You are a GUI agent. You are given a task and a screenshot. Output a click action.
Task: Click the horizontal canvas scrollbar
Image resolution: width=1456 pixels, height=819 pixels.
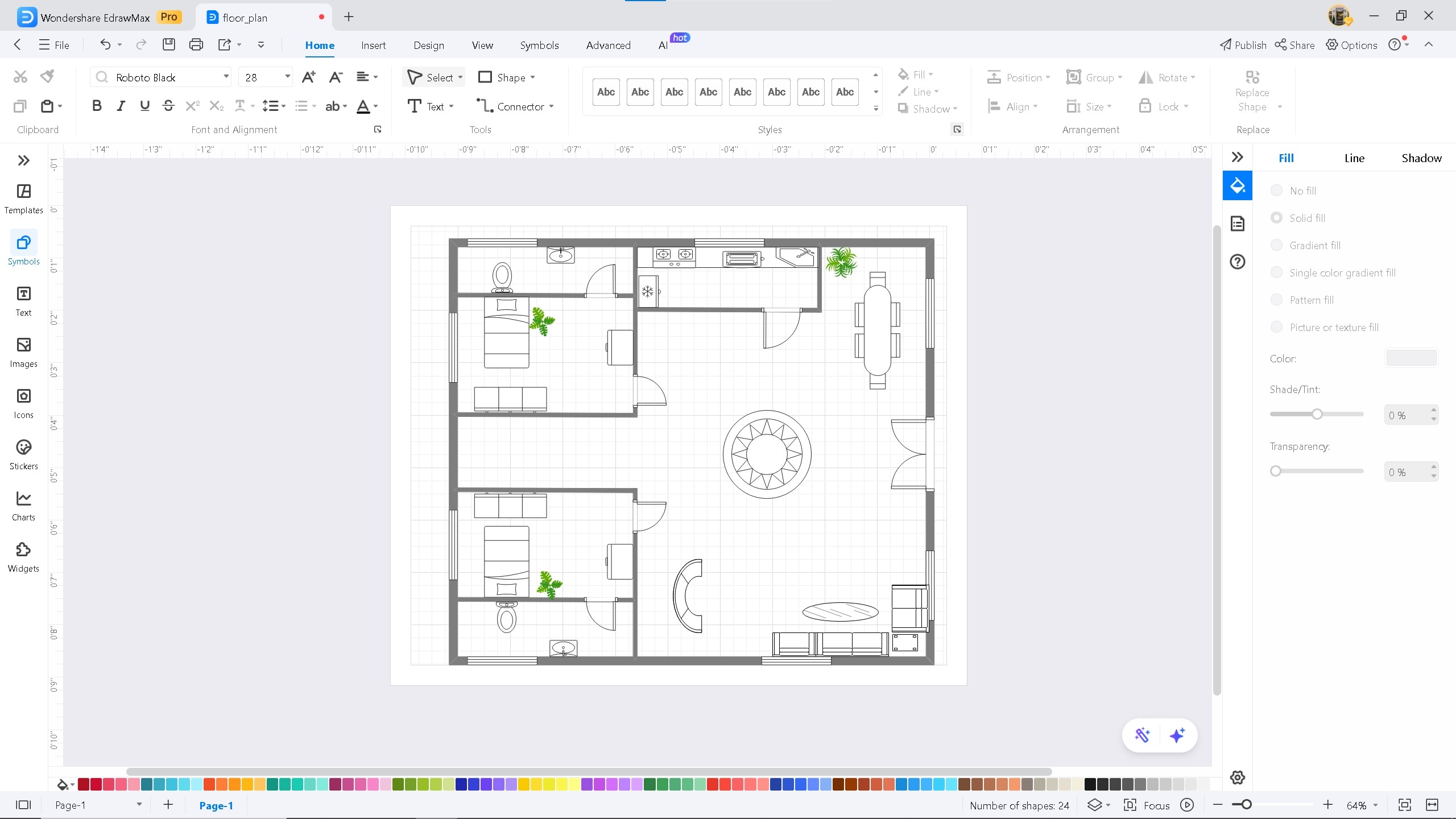click(x=589, y=772)
